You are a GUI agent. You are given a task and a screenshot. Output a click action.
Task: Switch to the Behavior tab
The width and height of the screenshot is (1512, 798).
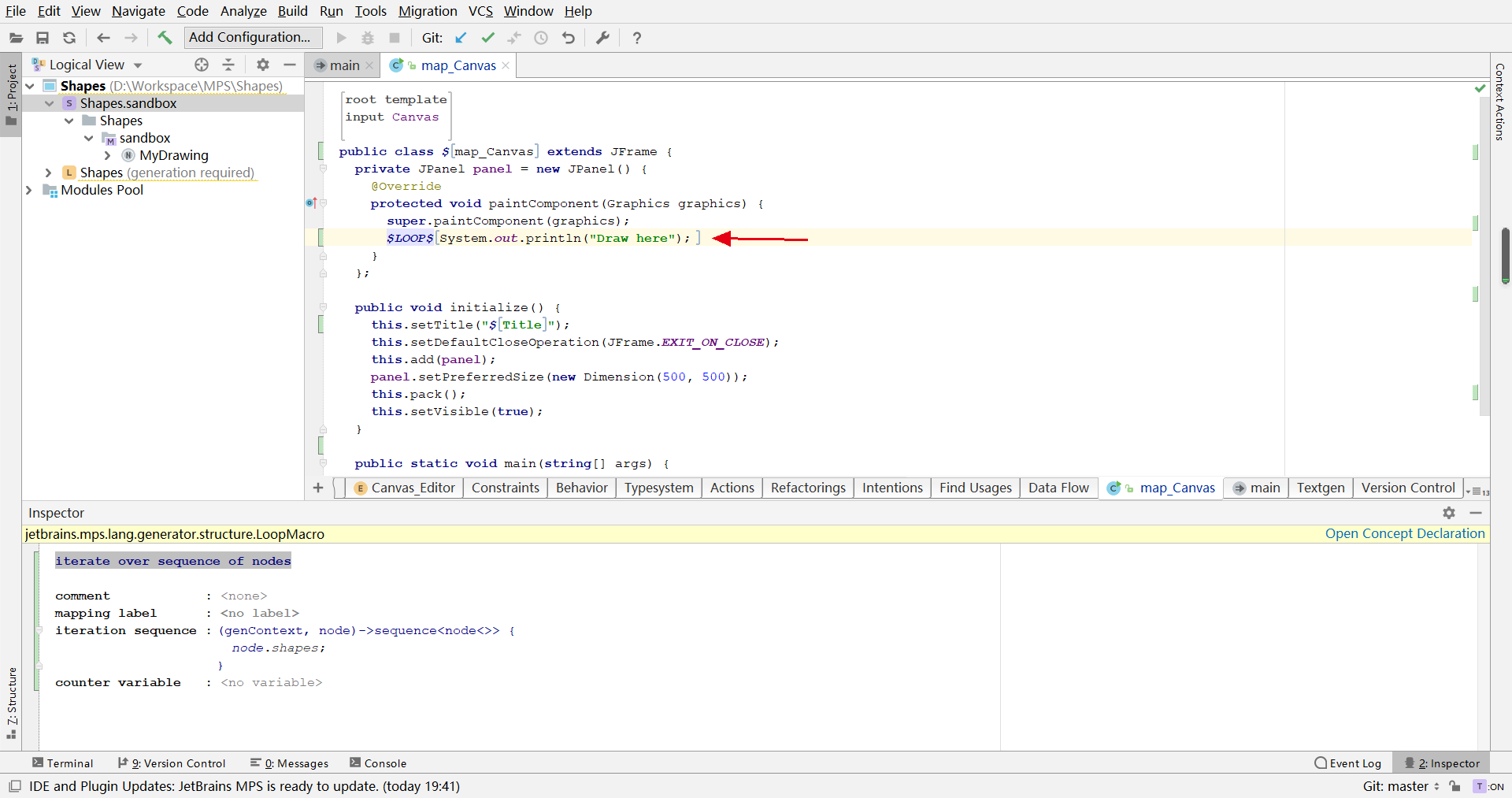(581, 488)
